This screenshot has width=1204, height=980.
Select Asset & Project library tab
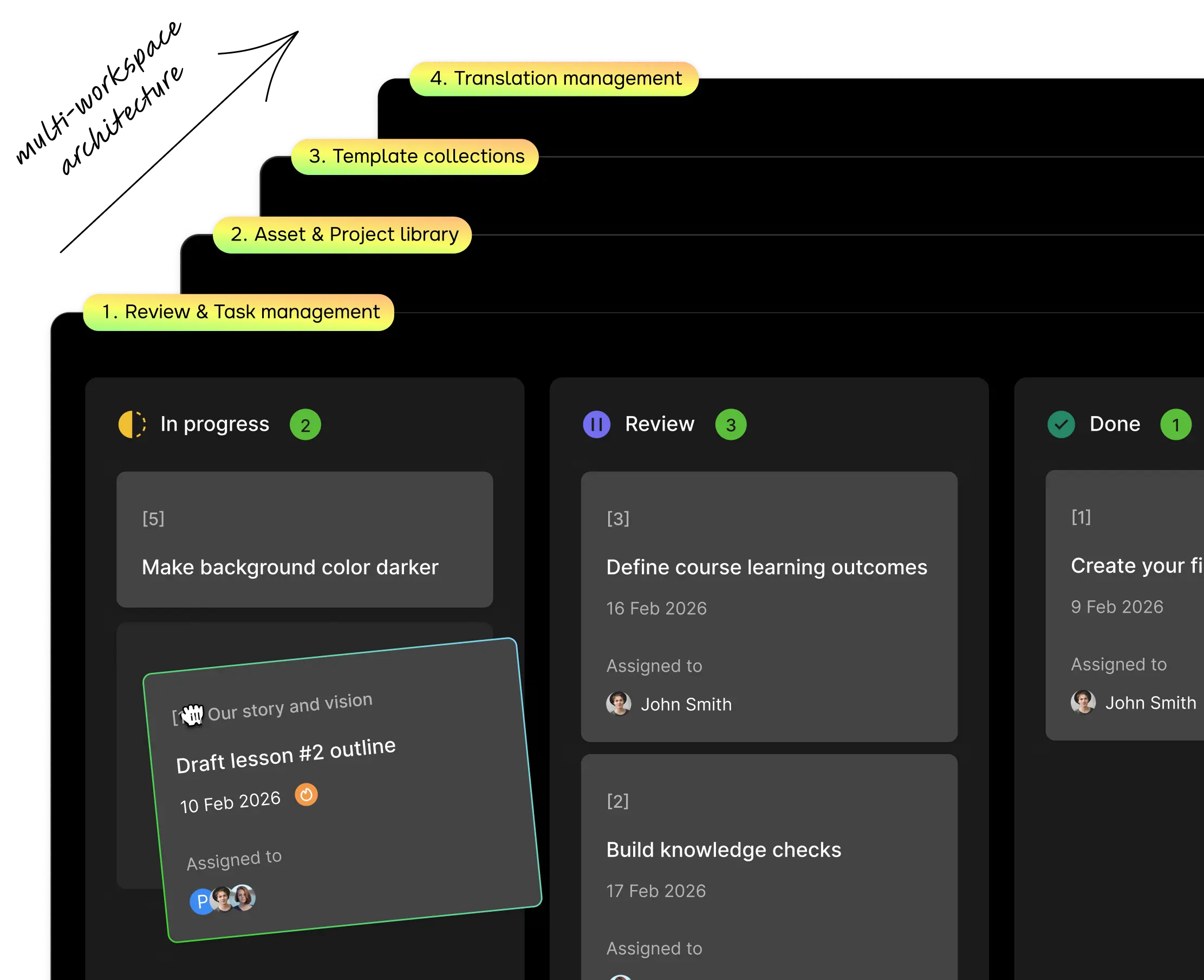(x=343, y=234)
